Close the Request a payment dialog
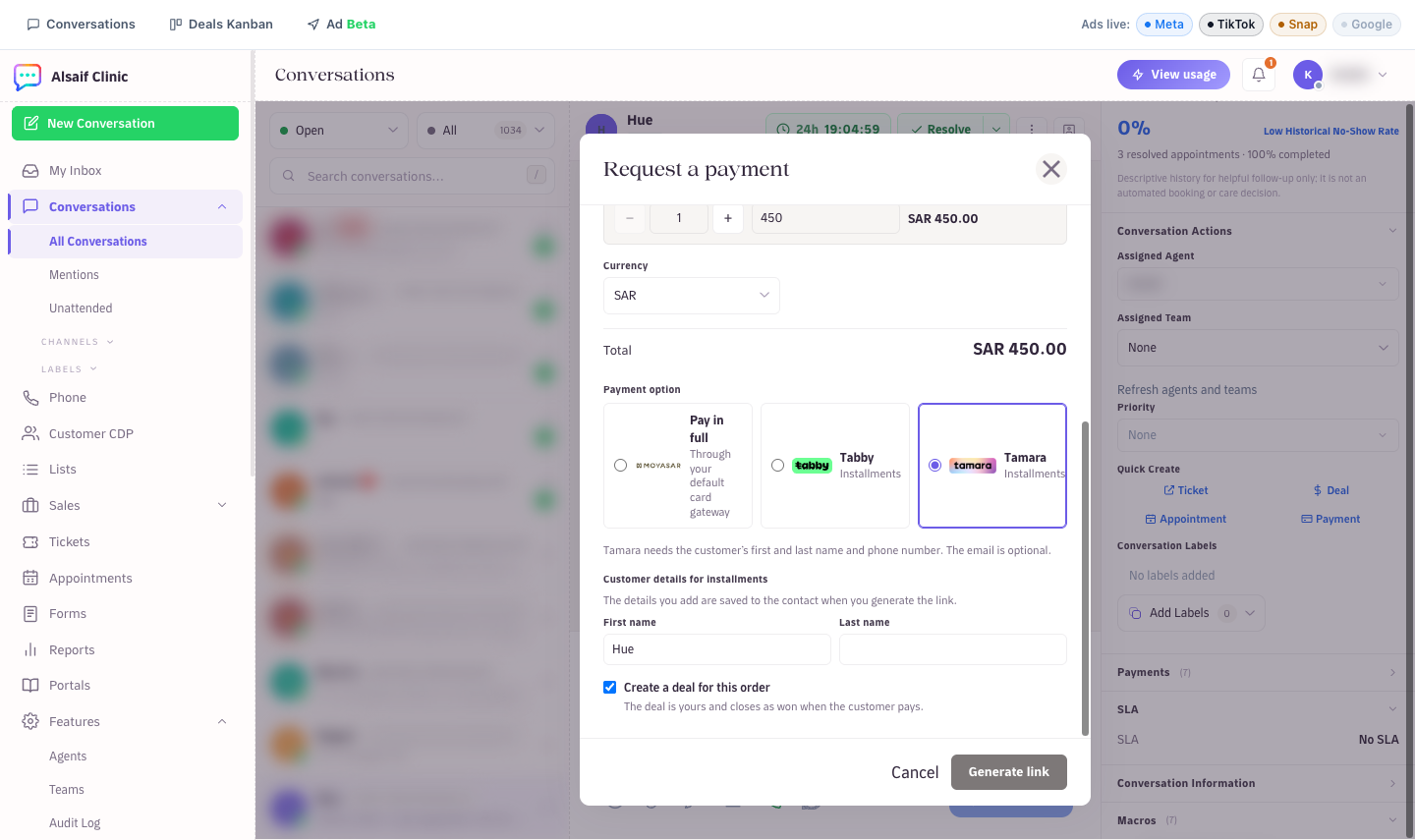This screenshot has height=840, width=1415. tap(1050, 169)
